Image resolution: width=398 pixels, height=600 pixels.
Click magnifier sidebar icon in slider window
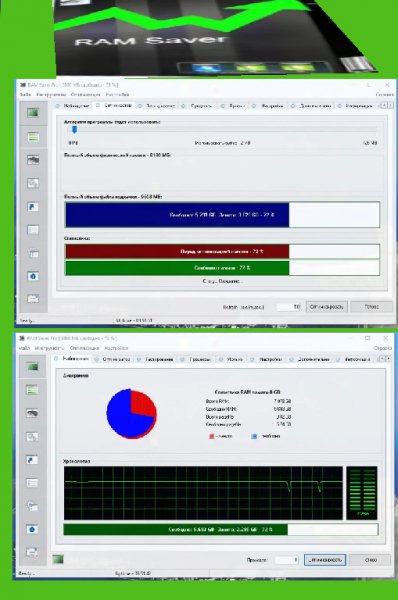coord(33,183)
